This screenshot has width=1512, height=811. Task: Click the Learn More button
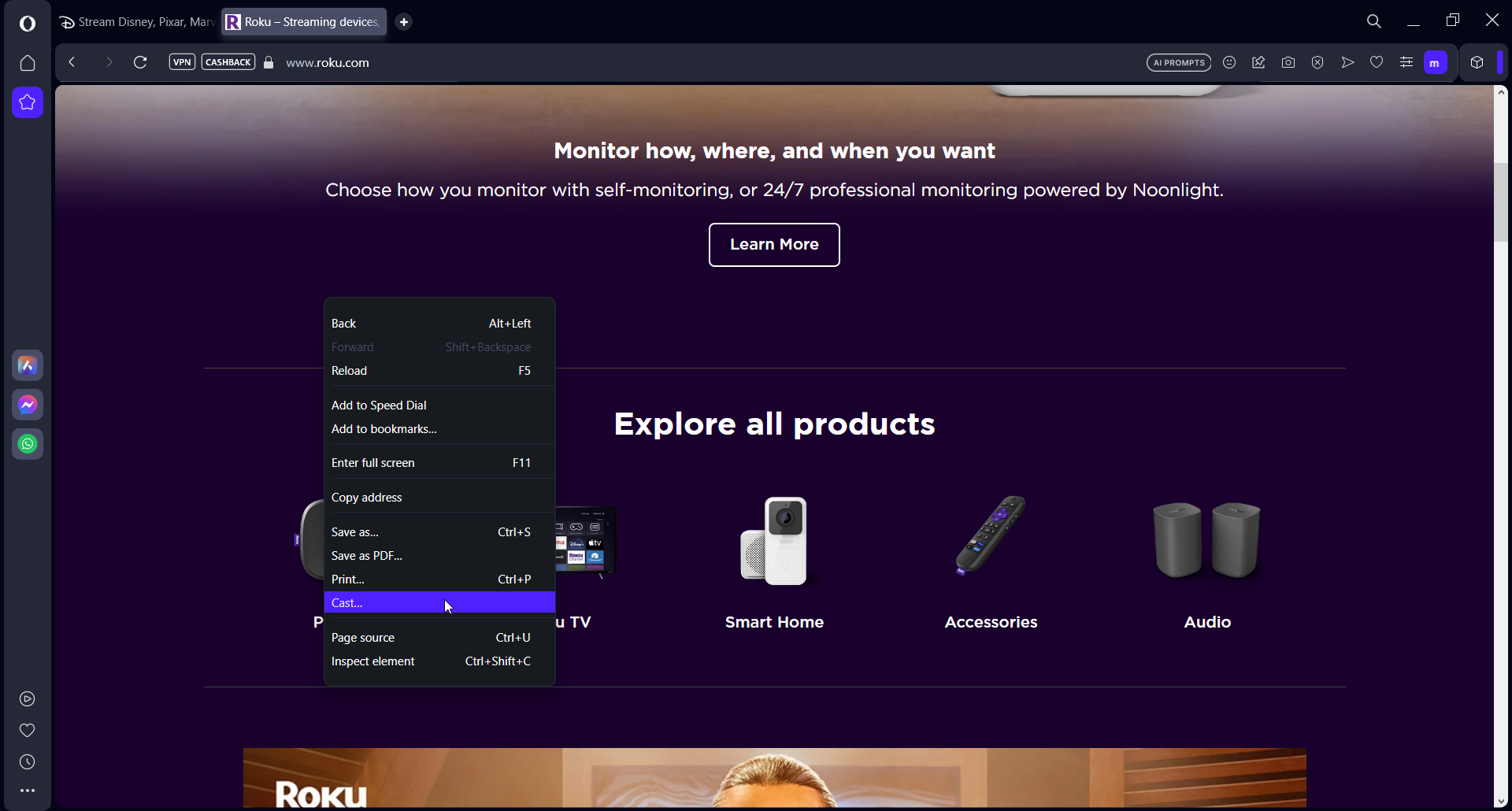tap(774, 245)
